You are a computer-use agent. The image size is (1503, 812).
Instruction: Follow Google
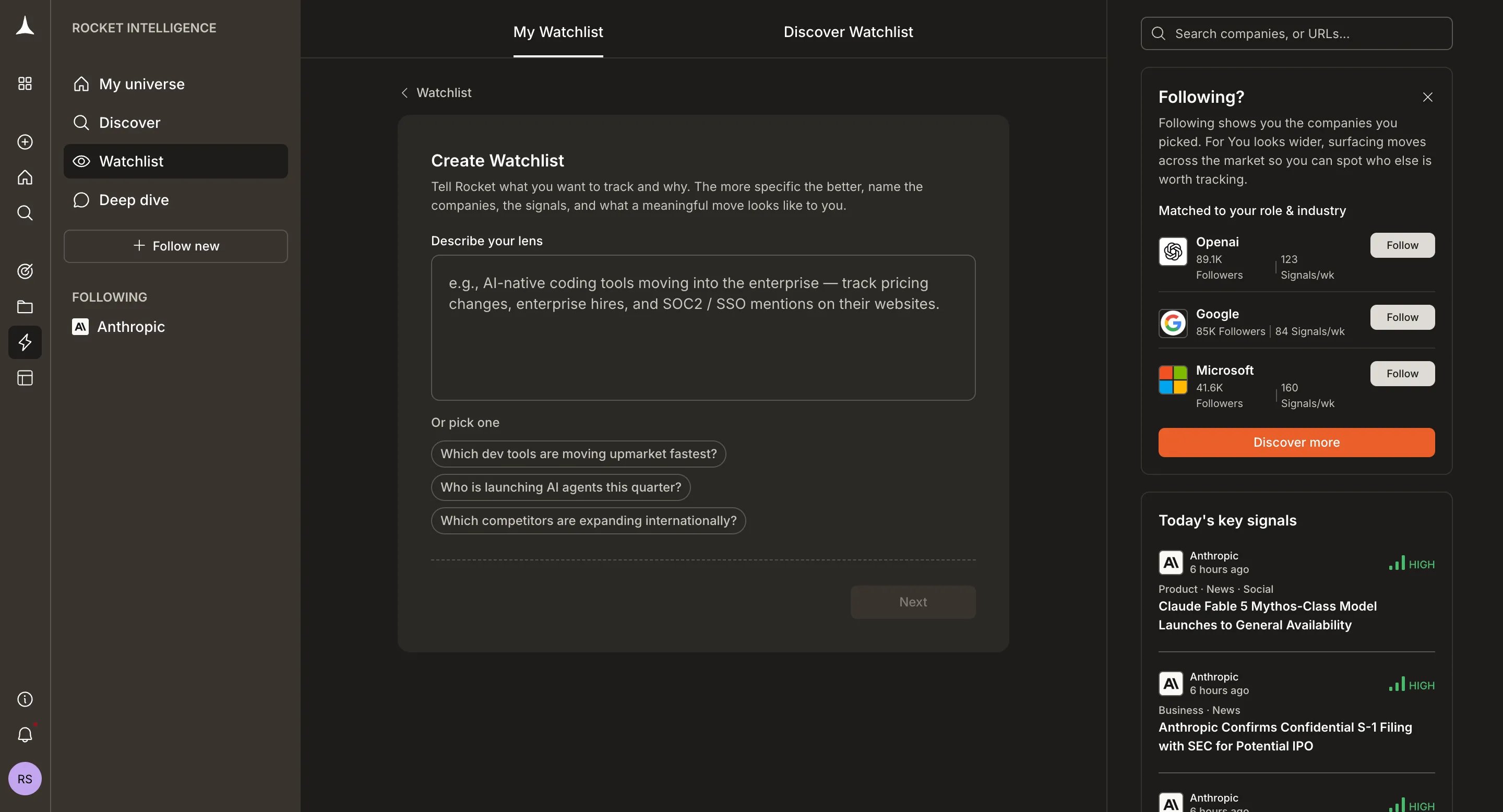click(x=1402, y=317)
